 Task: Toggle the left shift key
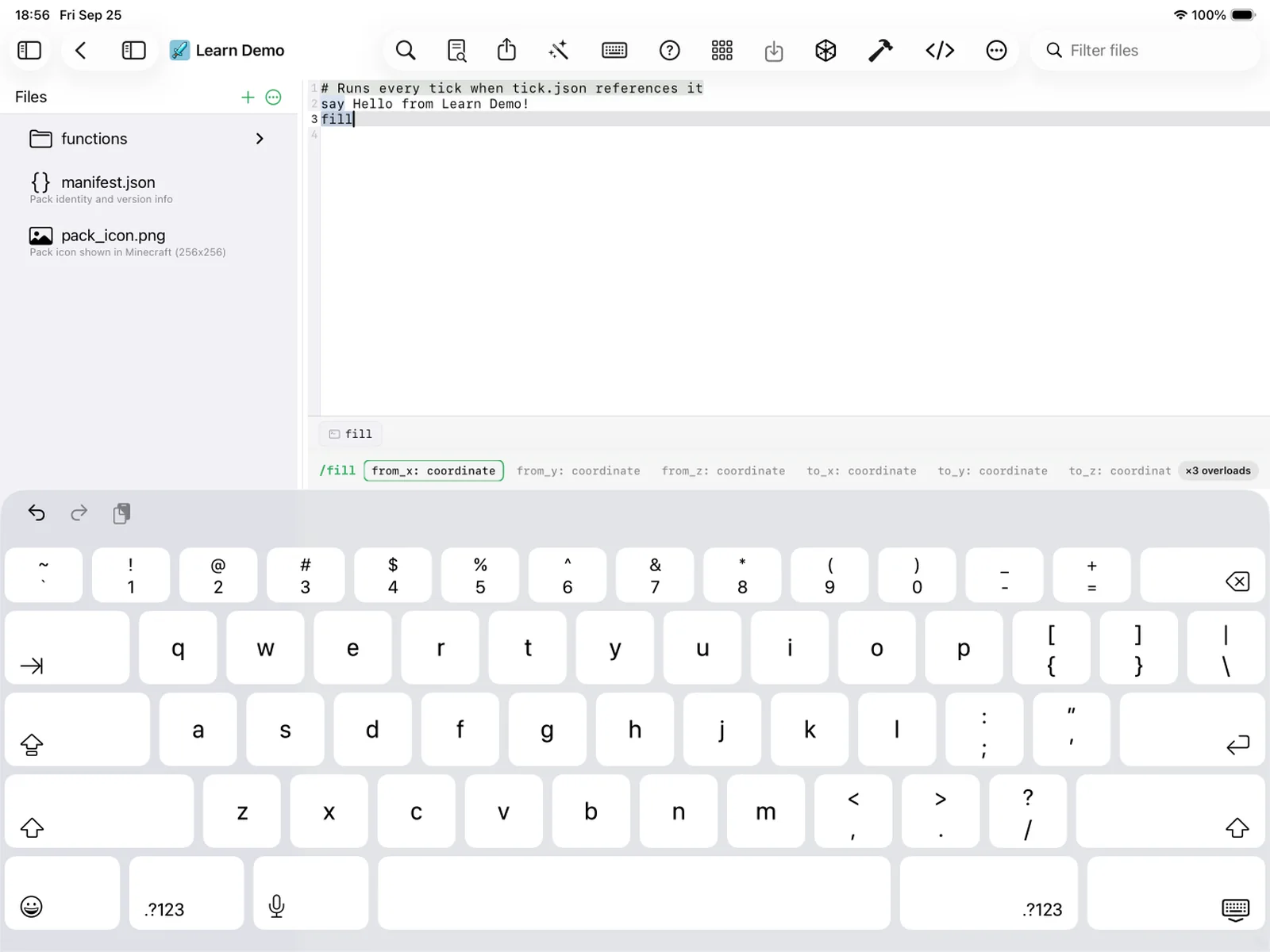click(x=99, y=811)
